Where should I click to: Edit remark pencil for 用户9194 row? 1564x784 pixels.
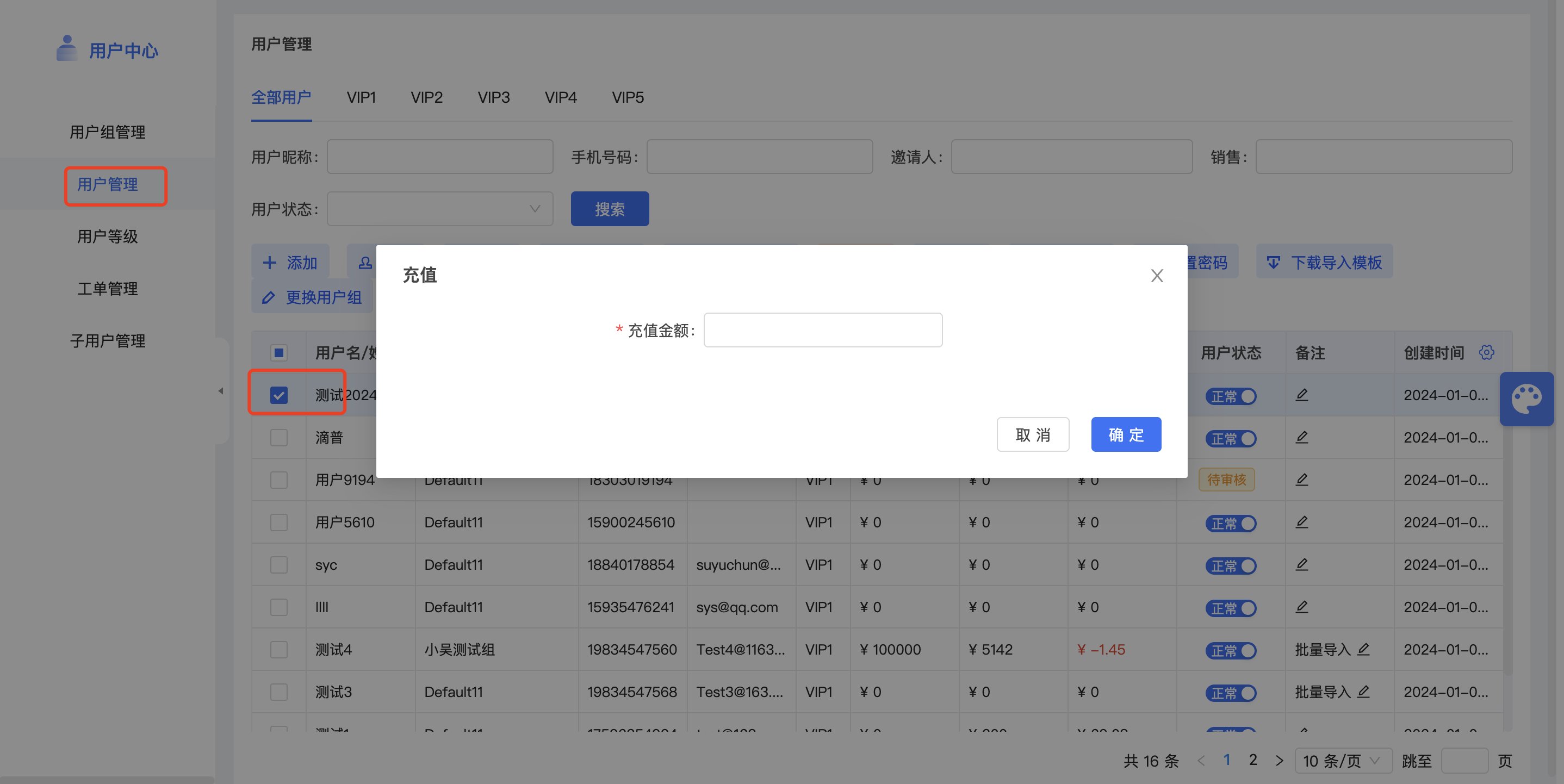pos(1302,480)
